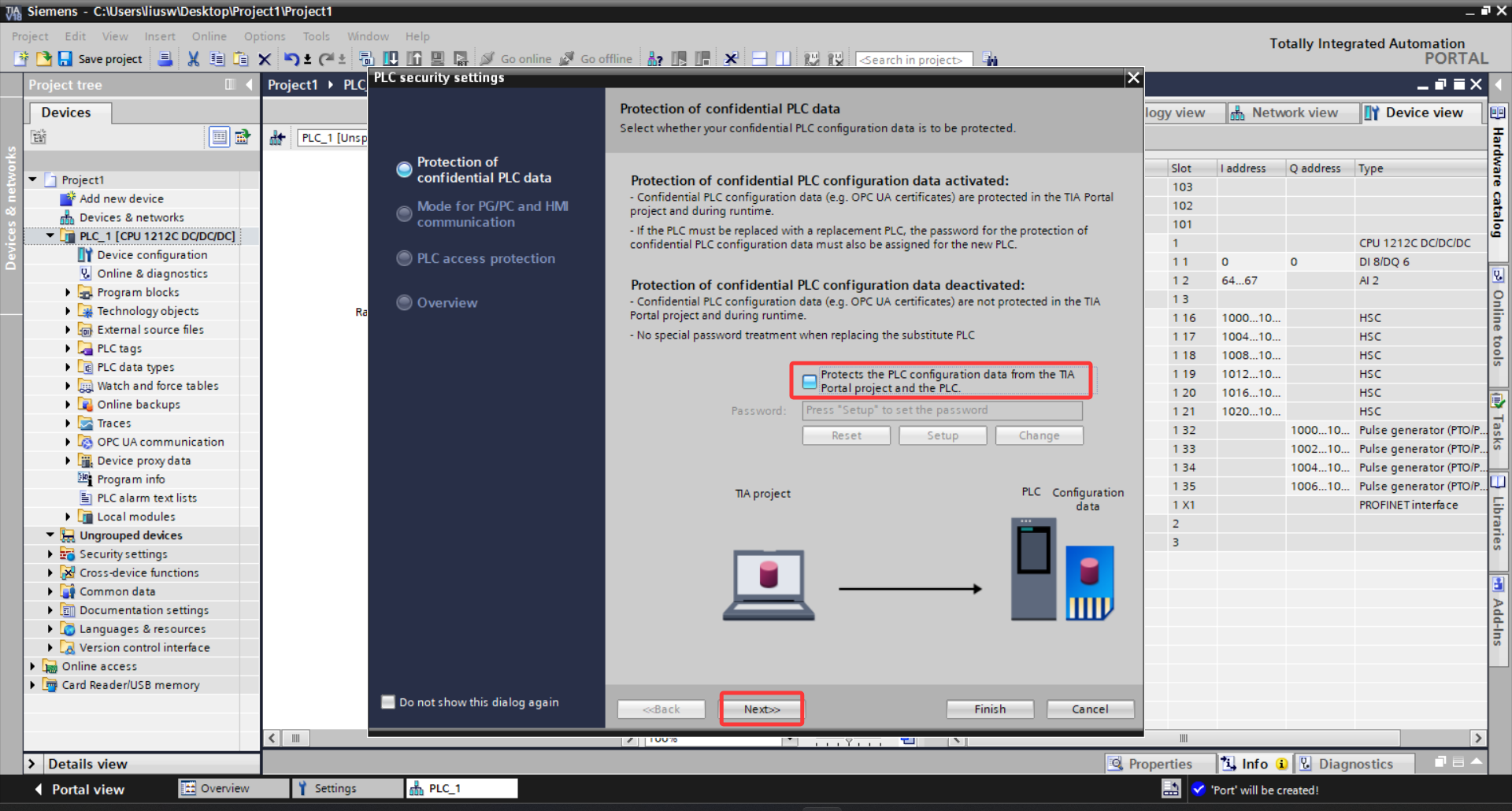Switch to the Network view tab

tap(1293, 113)
